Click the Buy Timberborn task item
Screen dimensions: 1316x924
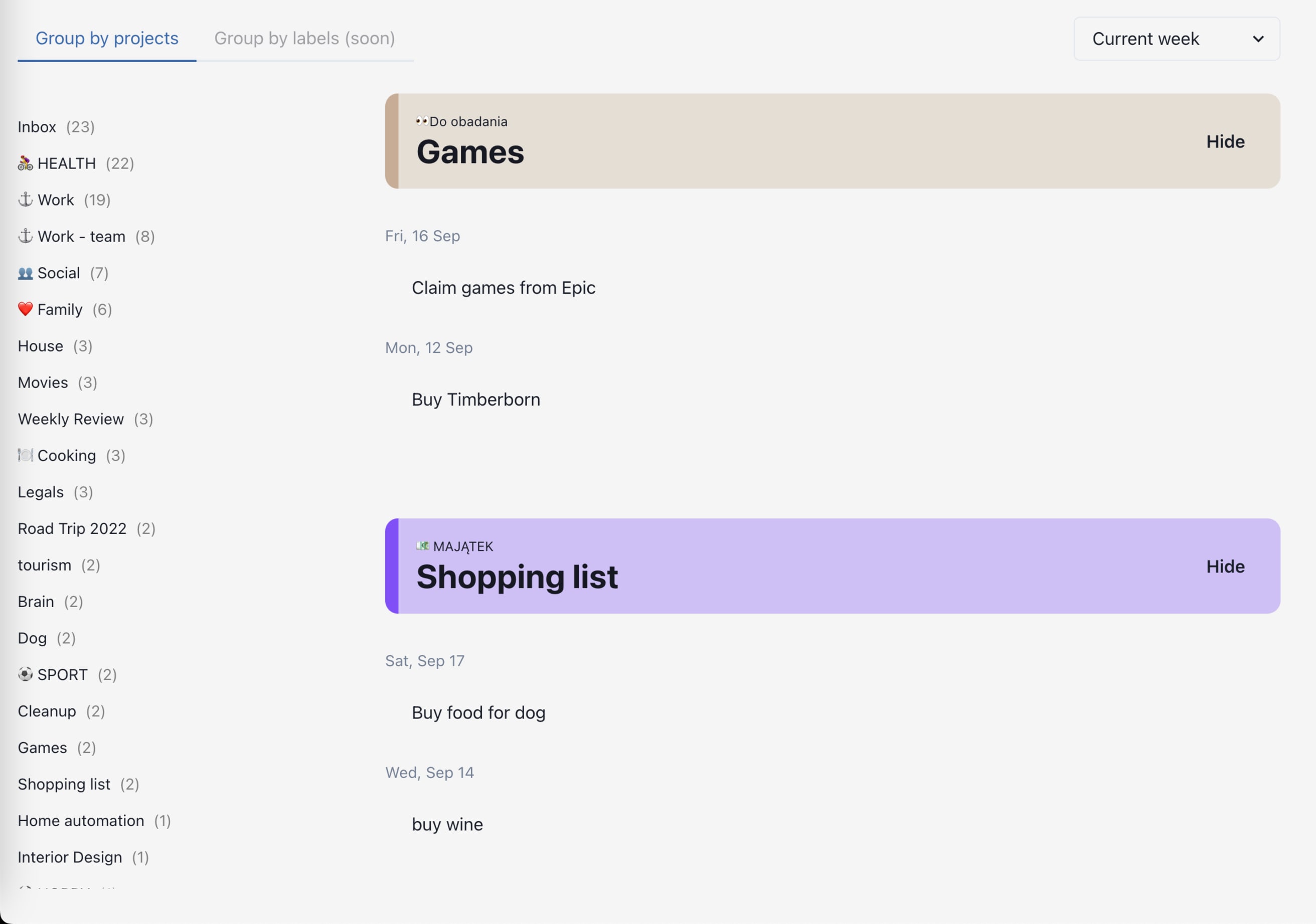pos(476,399)
